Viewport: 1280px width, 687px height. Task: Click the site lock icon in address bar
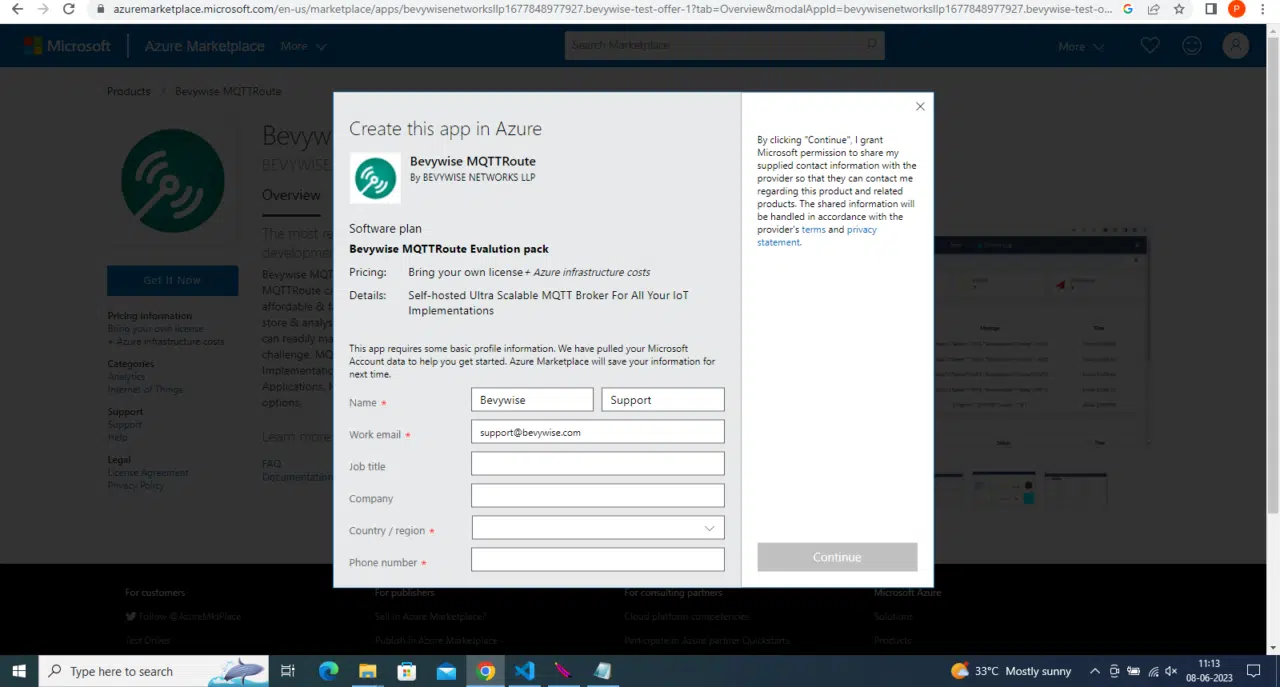point(99,9)
